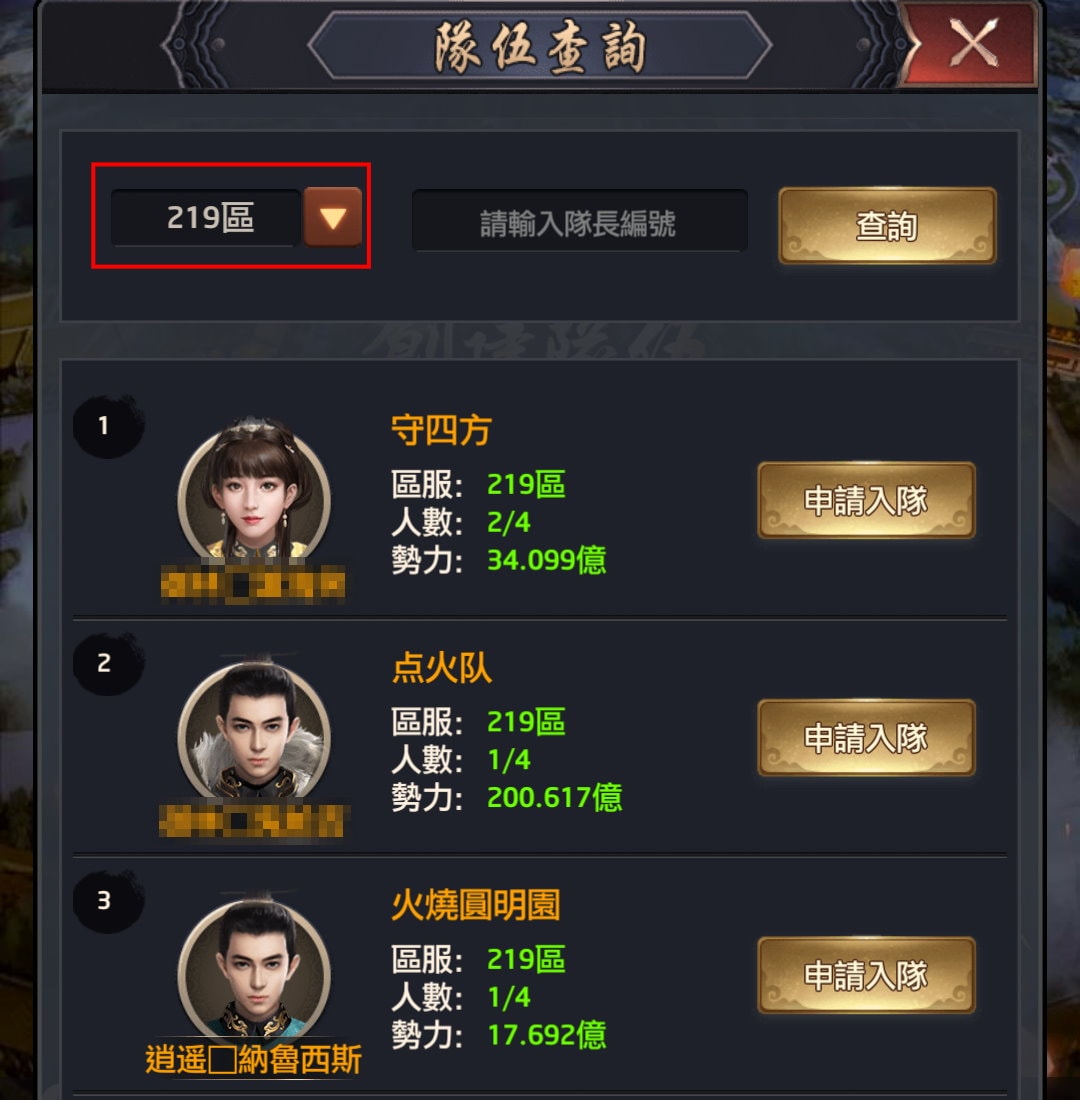Click the avatar of team 火燒圓明園
1080x1100 pixels.
coord(254,968)
